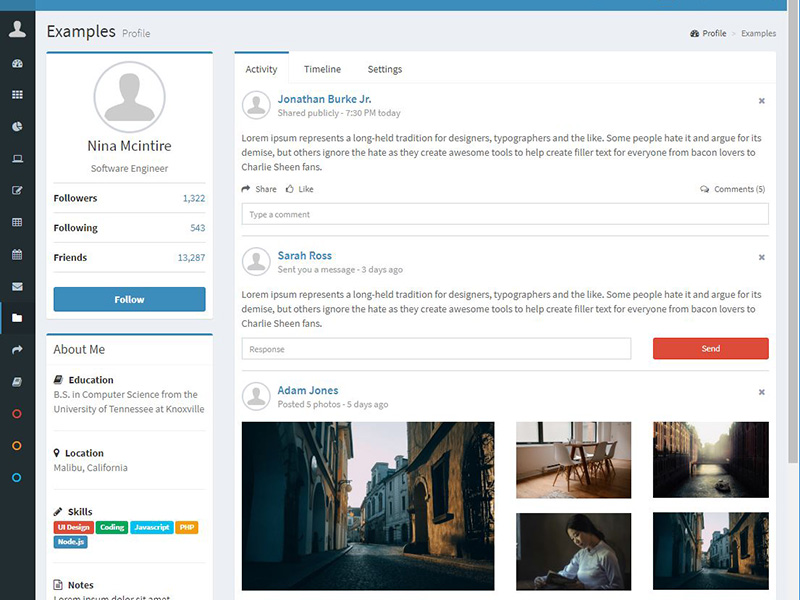Click Adam Jones avatar image
This screenshot has height=600, width=800.
pos(256,396)
